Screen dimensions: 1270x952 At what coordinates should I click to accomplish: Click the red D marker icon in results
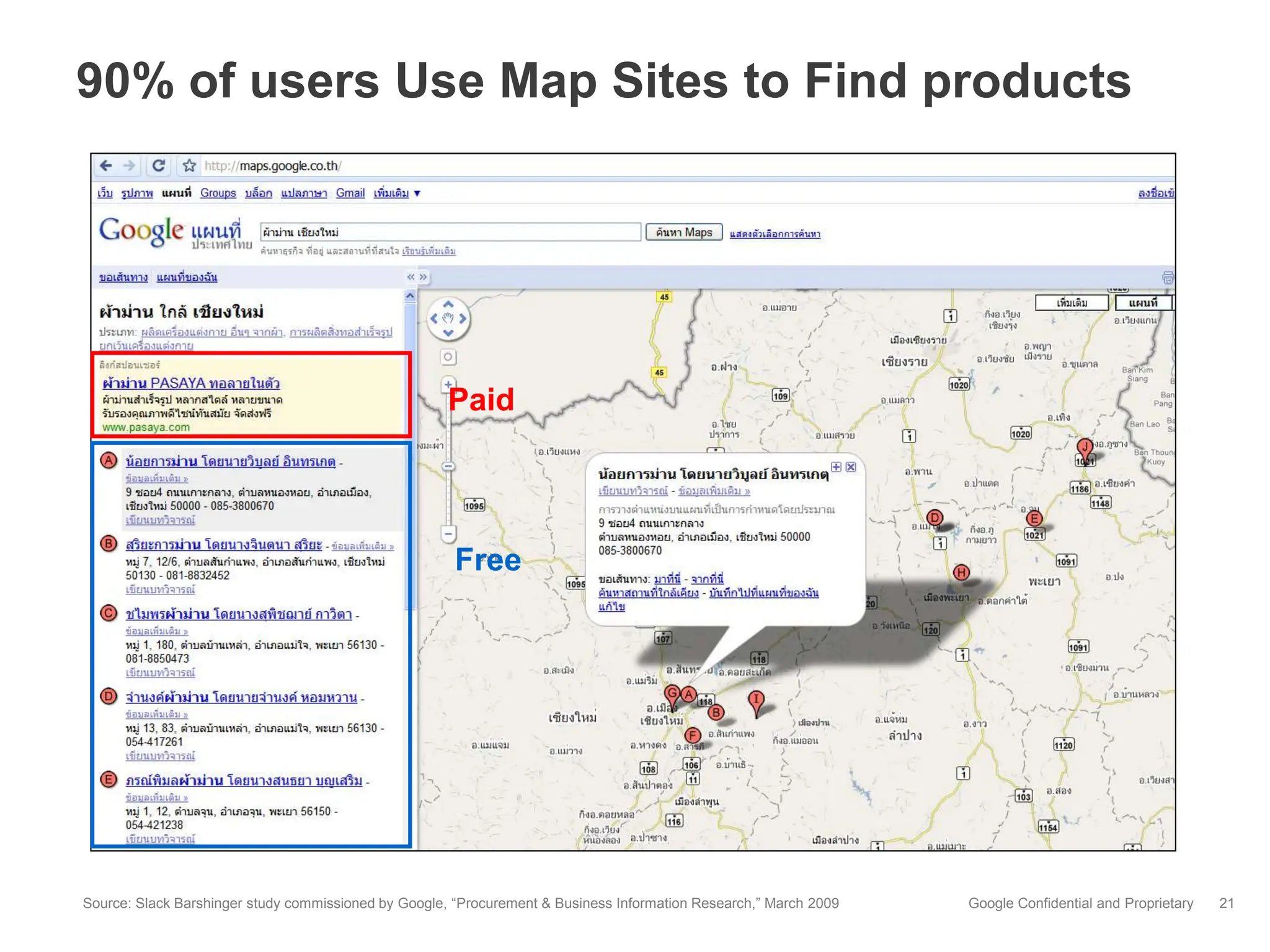pos(109,697)
